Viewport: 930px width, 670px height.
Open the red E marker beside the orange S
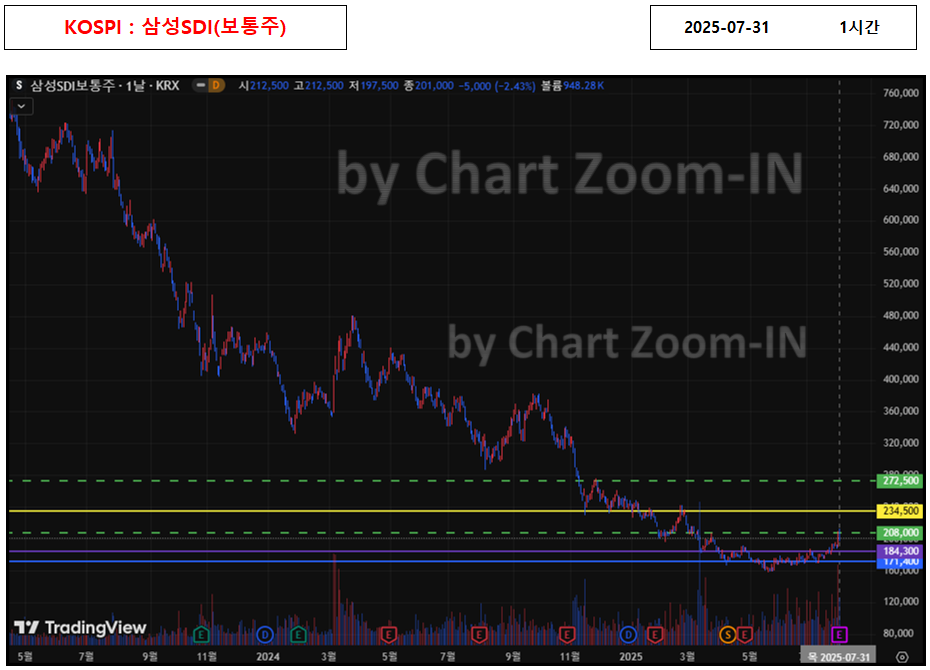[x=744, y=635]
